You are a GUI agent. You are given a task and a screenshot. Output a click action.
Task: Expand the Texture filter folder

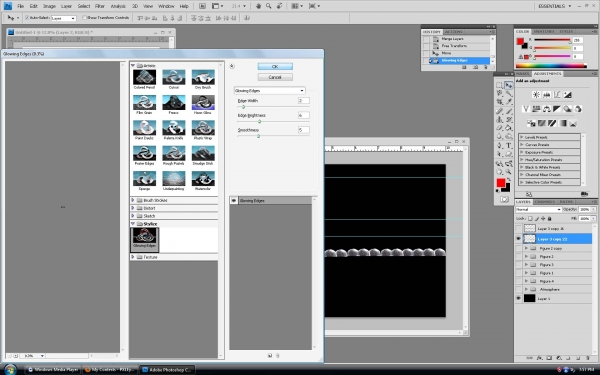pos(133,257)
